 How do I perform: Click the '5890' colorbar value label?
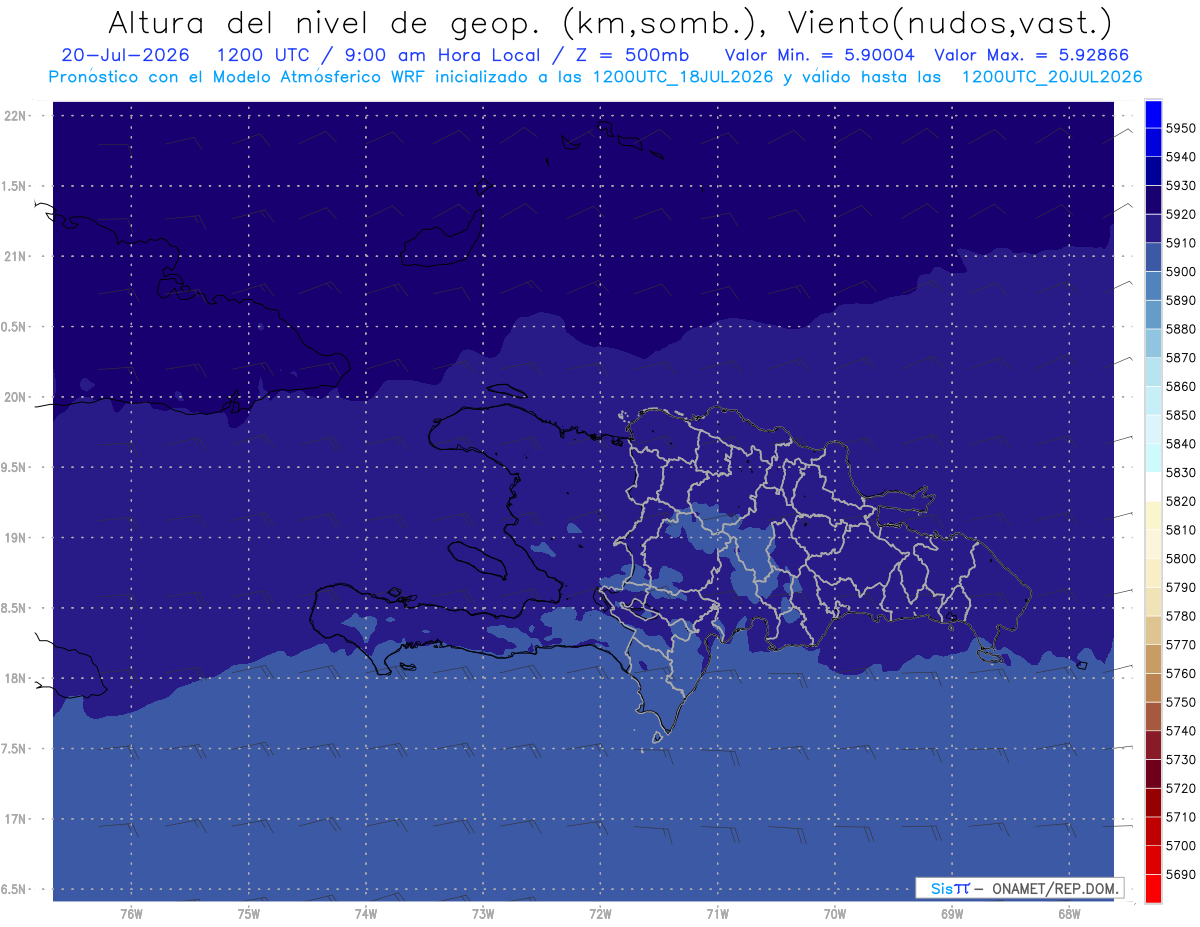point(1181,301)
